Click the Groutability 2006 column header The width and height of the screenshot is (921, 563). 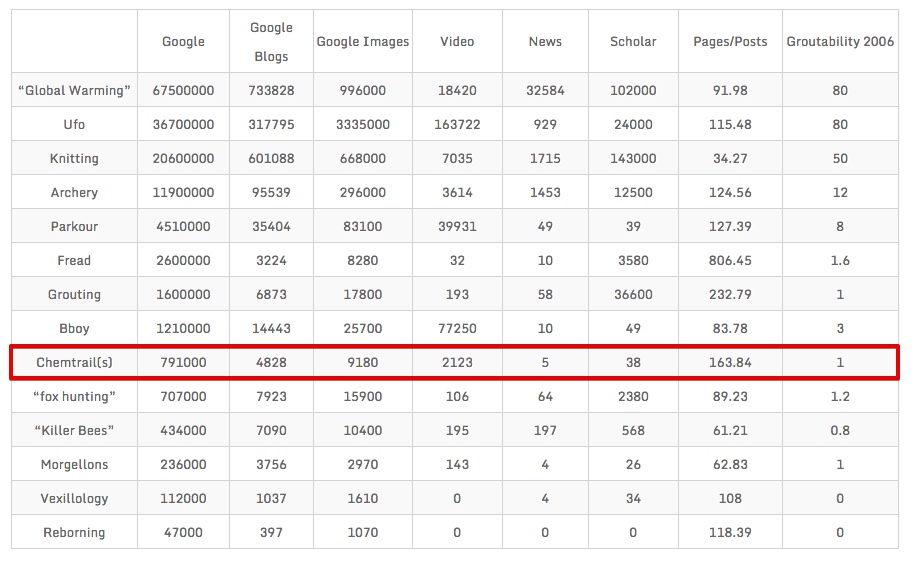coord(840,42)
